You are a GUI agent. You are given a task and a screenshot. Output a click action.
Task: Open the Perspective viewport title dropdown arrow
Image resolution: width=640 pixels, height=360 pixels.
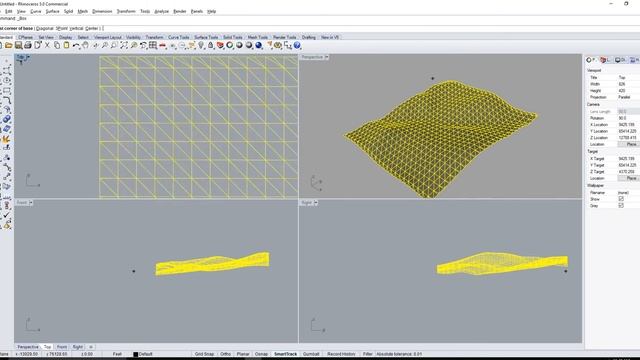pyautogui.click(x=326, y=57)
